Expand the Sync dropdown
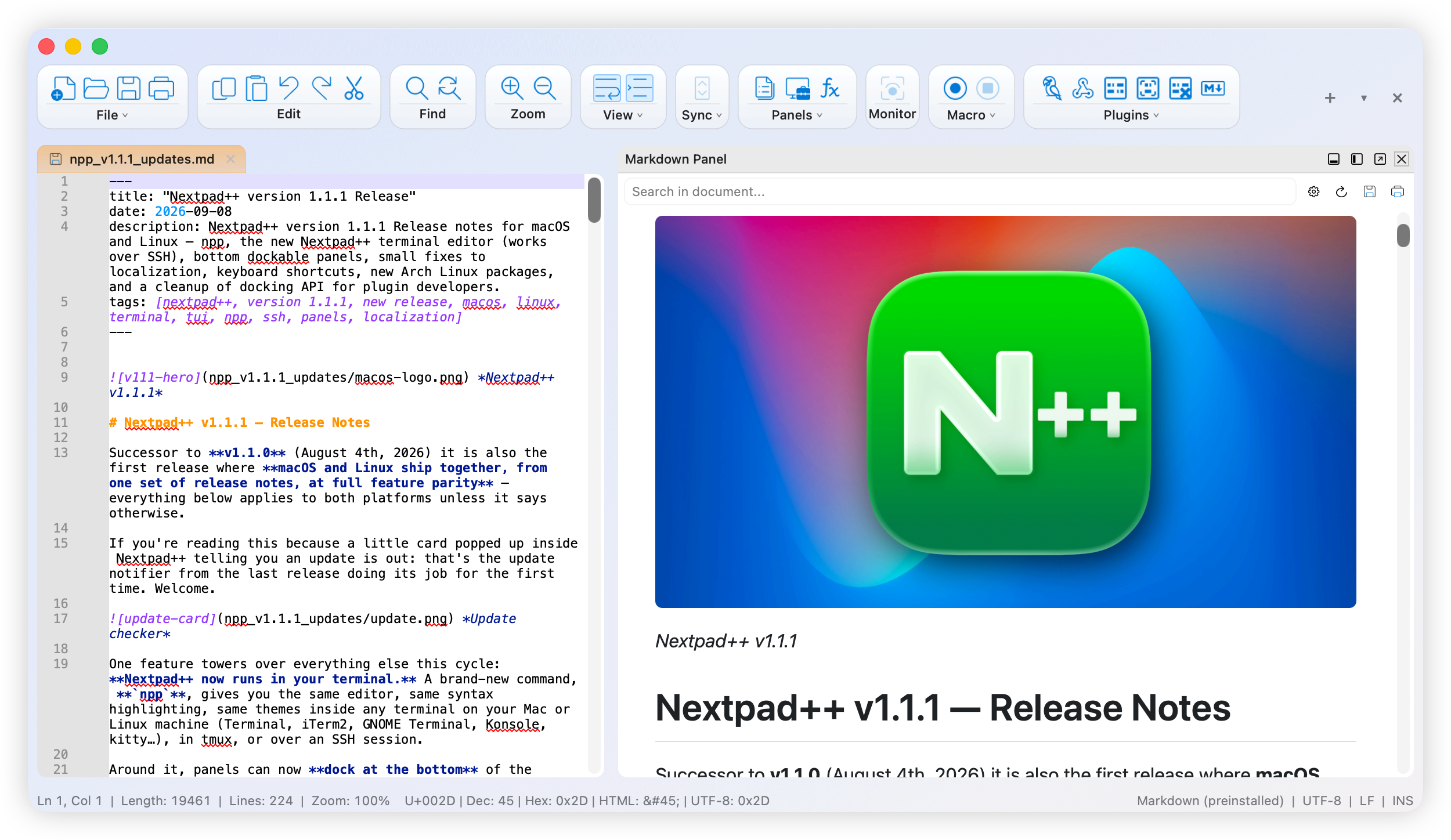 [x=702, y=115]
